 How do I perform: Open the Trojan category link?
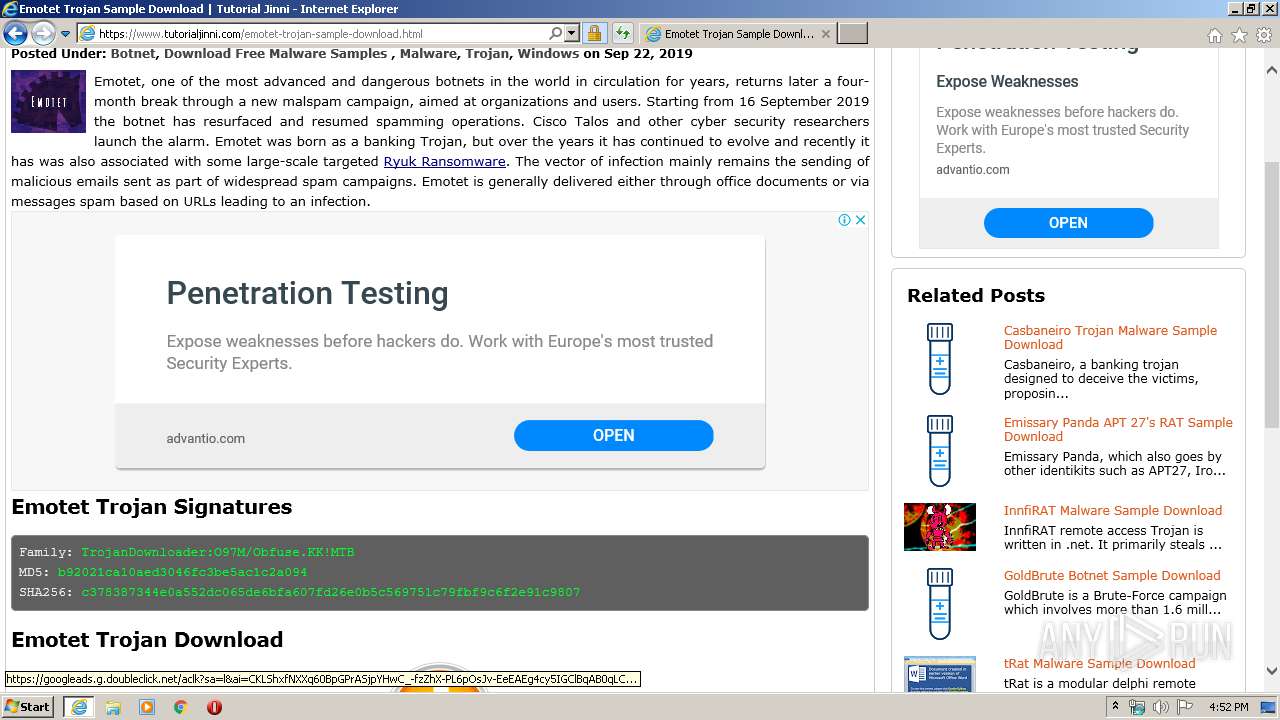(x=487, y=53)
